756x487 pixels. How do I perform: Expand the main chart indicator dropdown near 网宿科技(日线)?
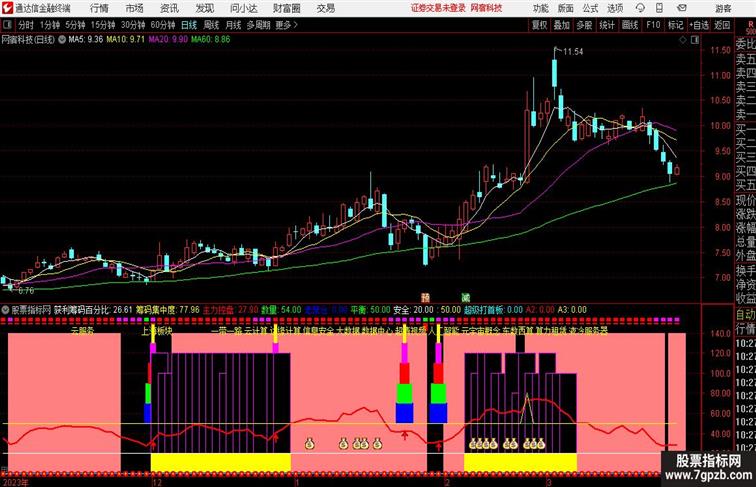62,40
